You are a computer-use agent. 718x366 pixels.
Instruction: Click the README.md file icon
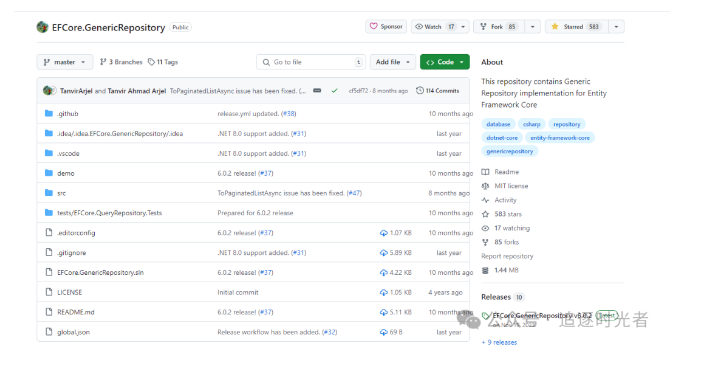pos(49,312)
